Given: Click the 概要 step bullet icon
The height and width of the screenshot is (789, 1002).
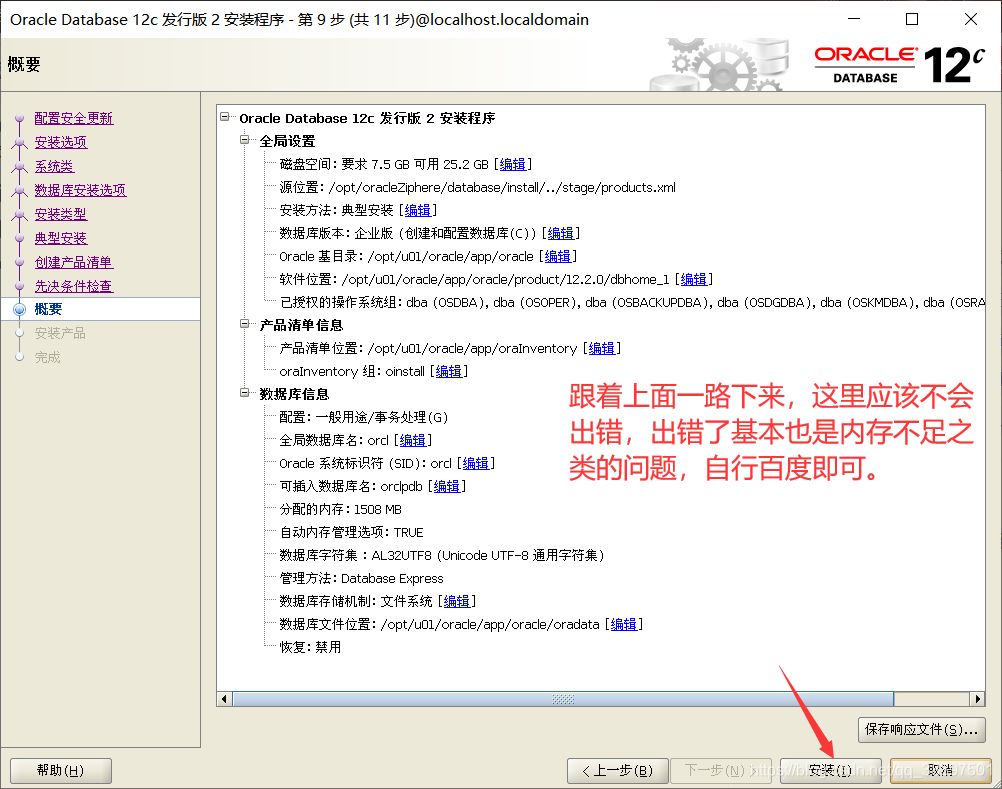Looking at the screenshot, I should pyautogui.click(x=20, y=310).
